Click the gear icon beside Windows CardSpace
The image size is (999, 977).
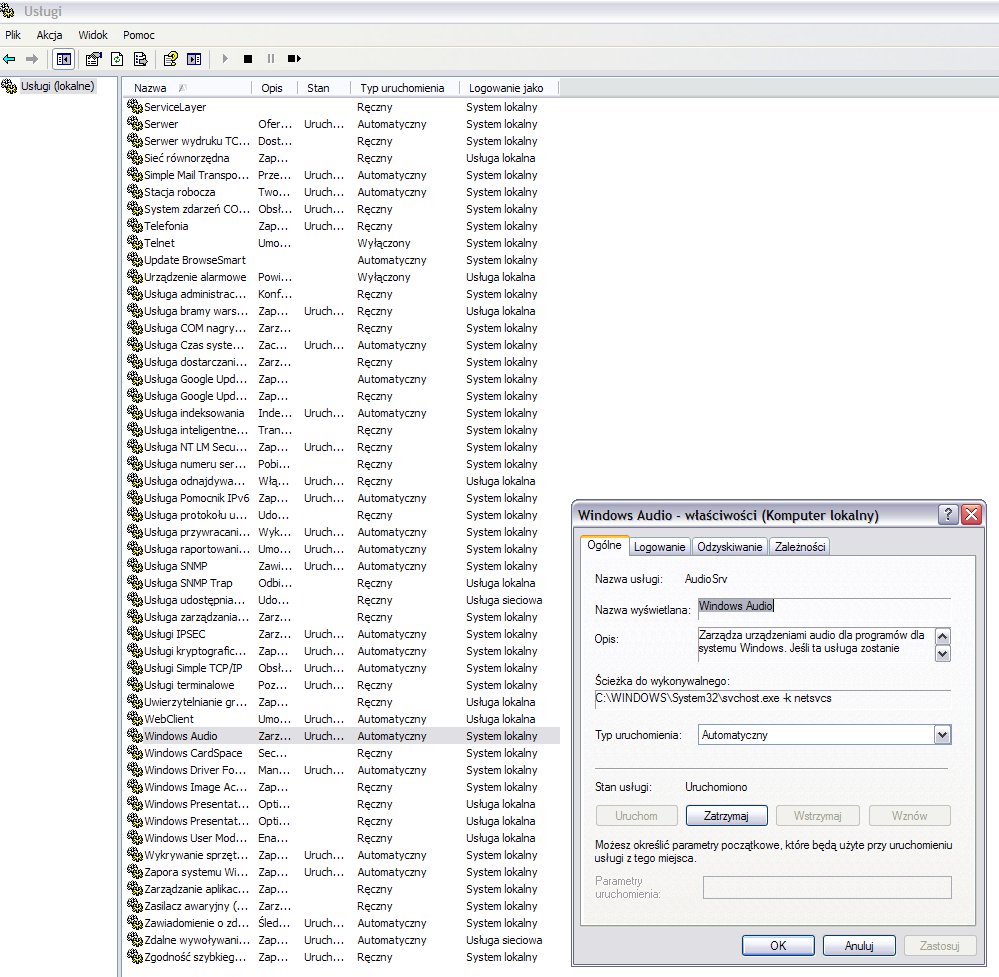pos(134,753)
